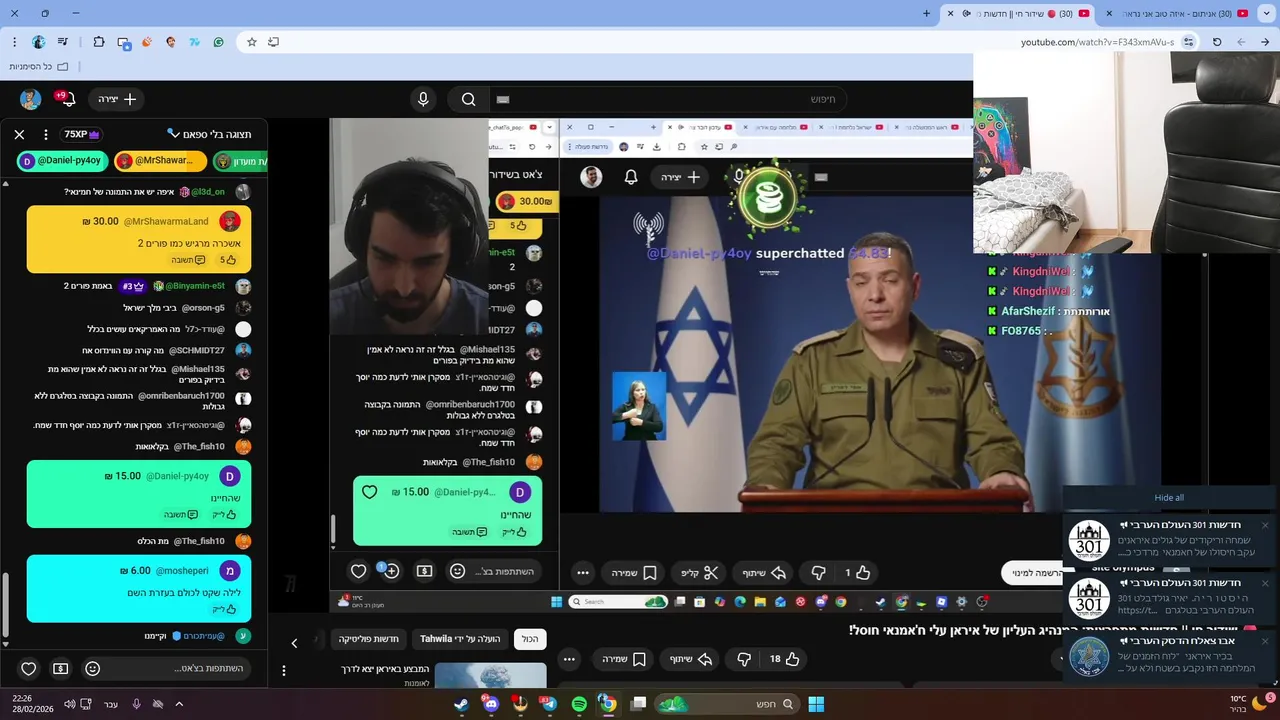
Task: Open more actions under main video
Action: [x=569, y=659]
